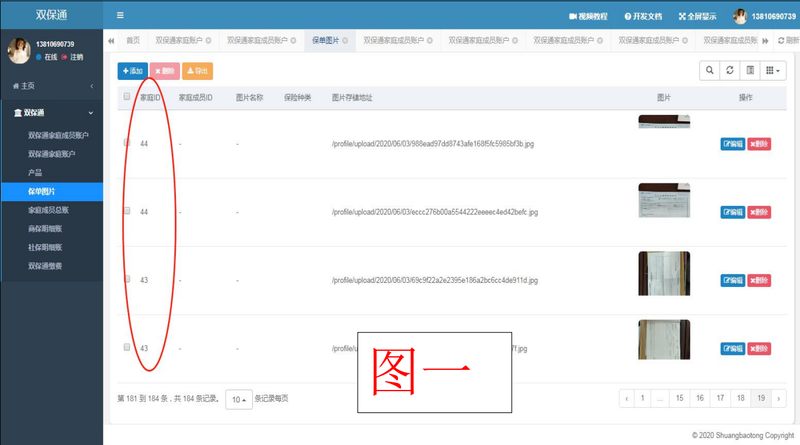Go to page 18 in the pagination

pyautogui.click(x=740, y=398)
